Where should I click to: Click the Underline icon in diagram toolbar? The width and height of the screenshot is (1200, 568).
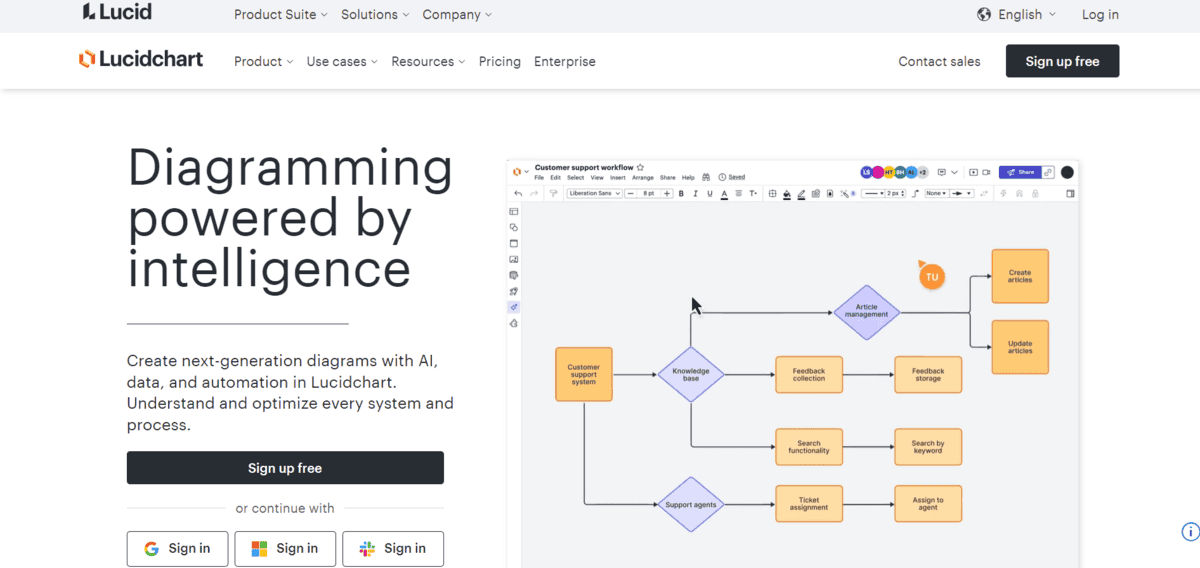tap(709, 193)
